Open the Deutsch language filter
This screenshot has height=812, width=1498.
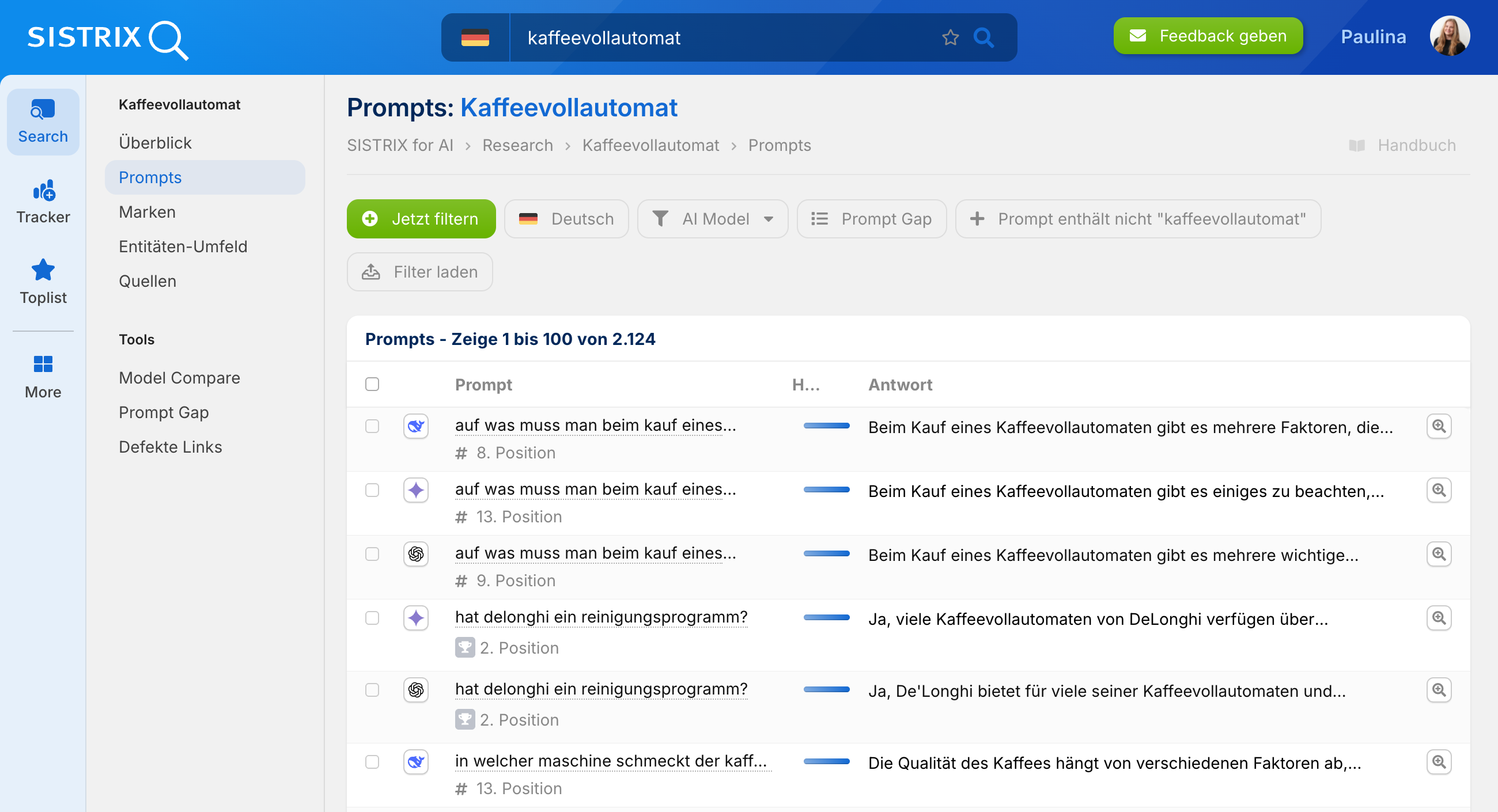(x=566, y=219)
